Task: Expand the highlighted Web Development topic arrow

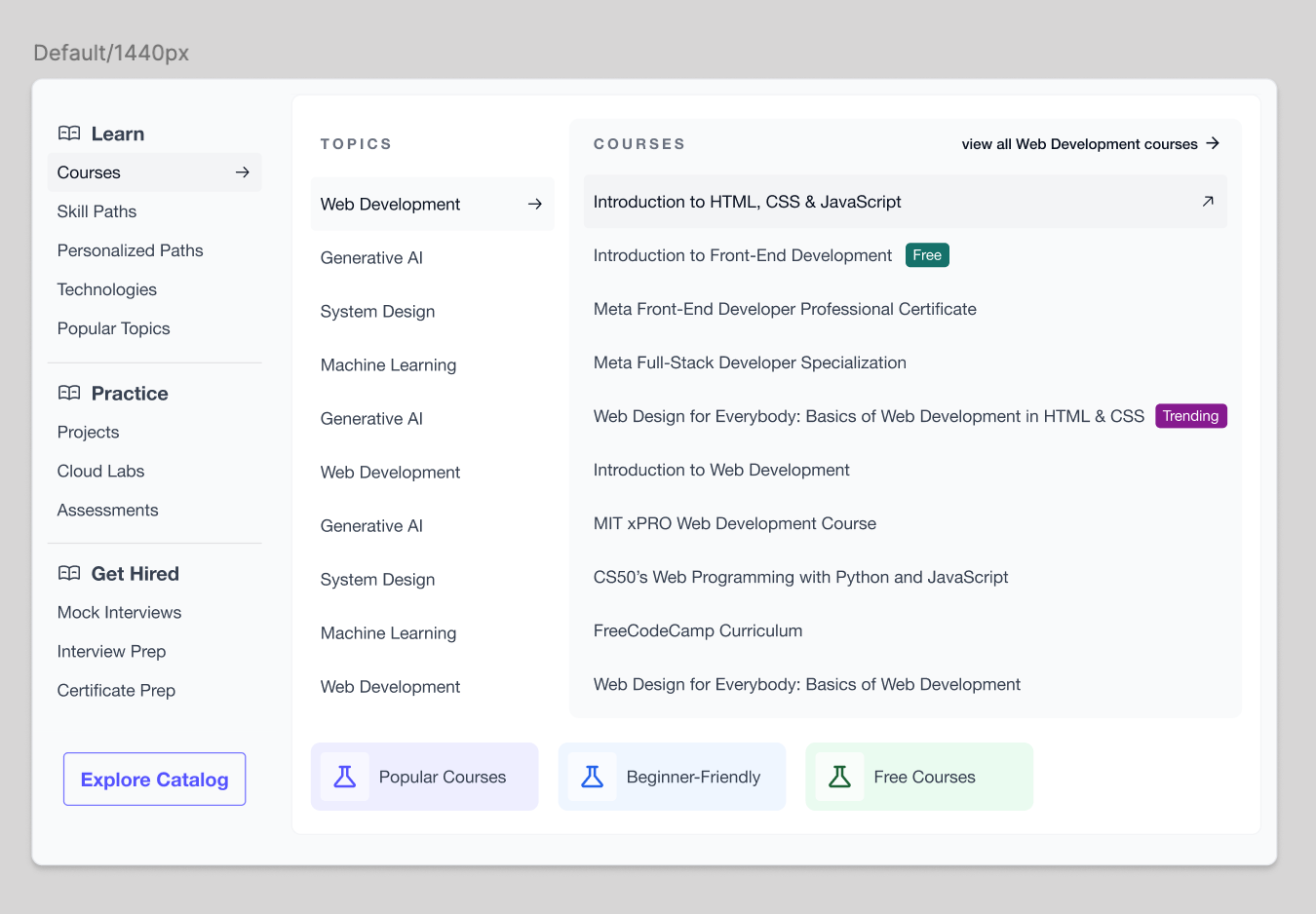Action: tap(535, 204)
